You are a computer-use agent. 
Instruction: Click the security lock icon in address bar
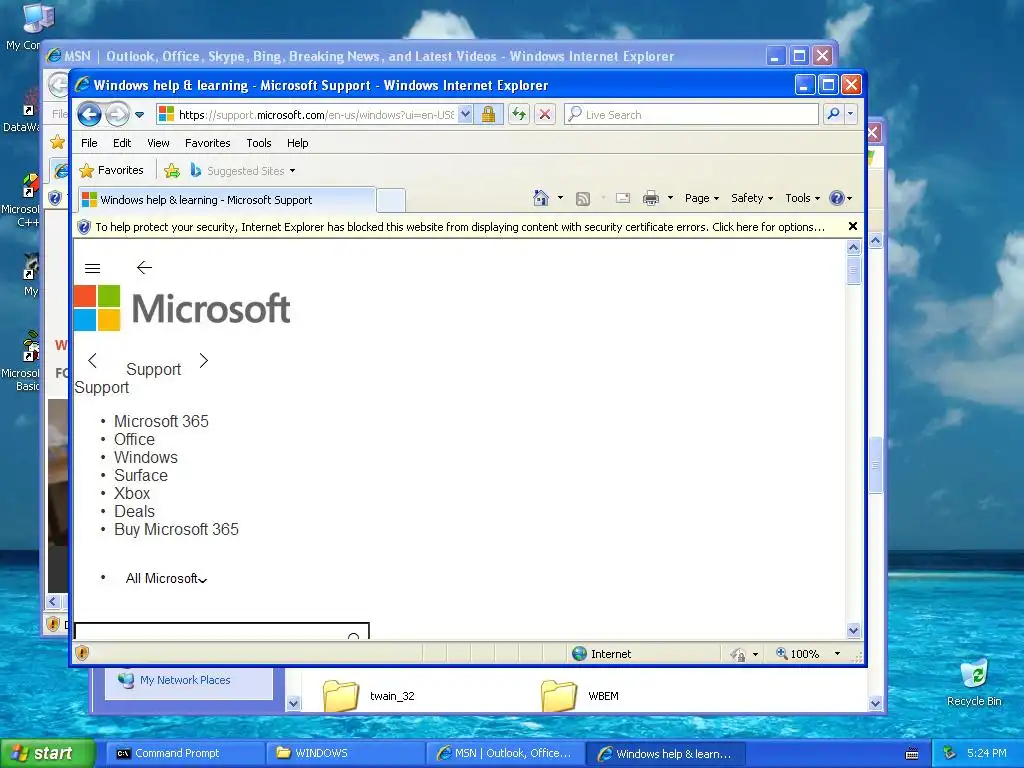[x=488, y=114]
